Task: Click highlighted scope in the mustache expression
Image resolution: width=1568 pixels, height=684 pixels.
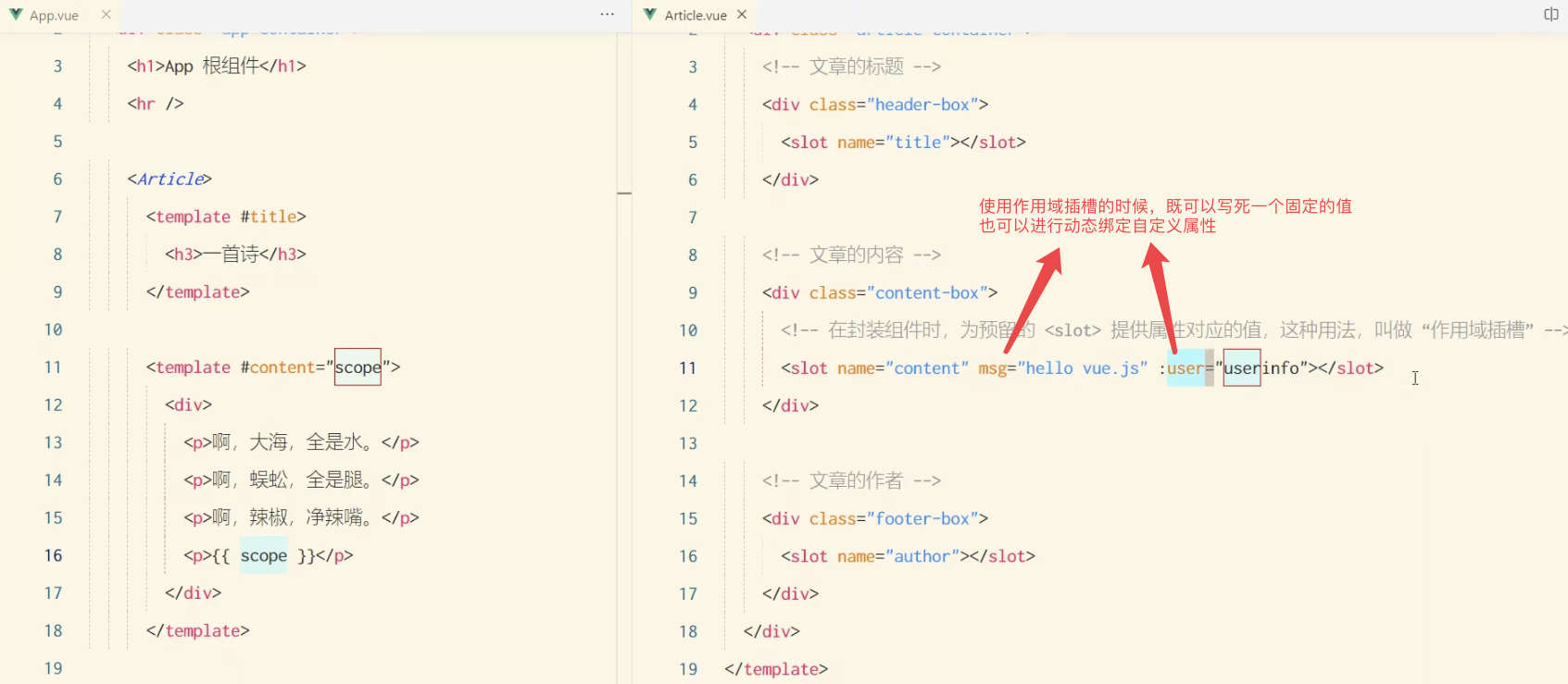Action: 264,555
